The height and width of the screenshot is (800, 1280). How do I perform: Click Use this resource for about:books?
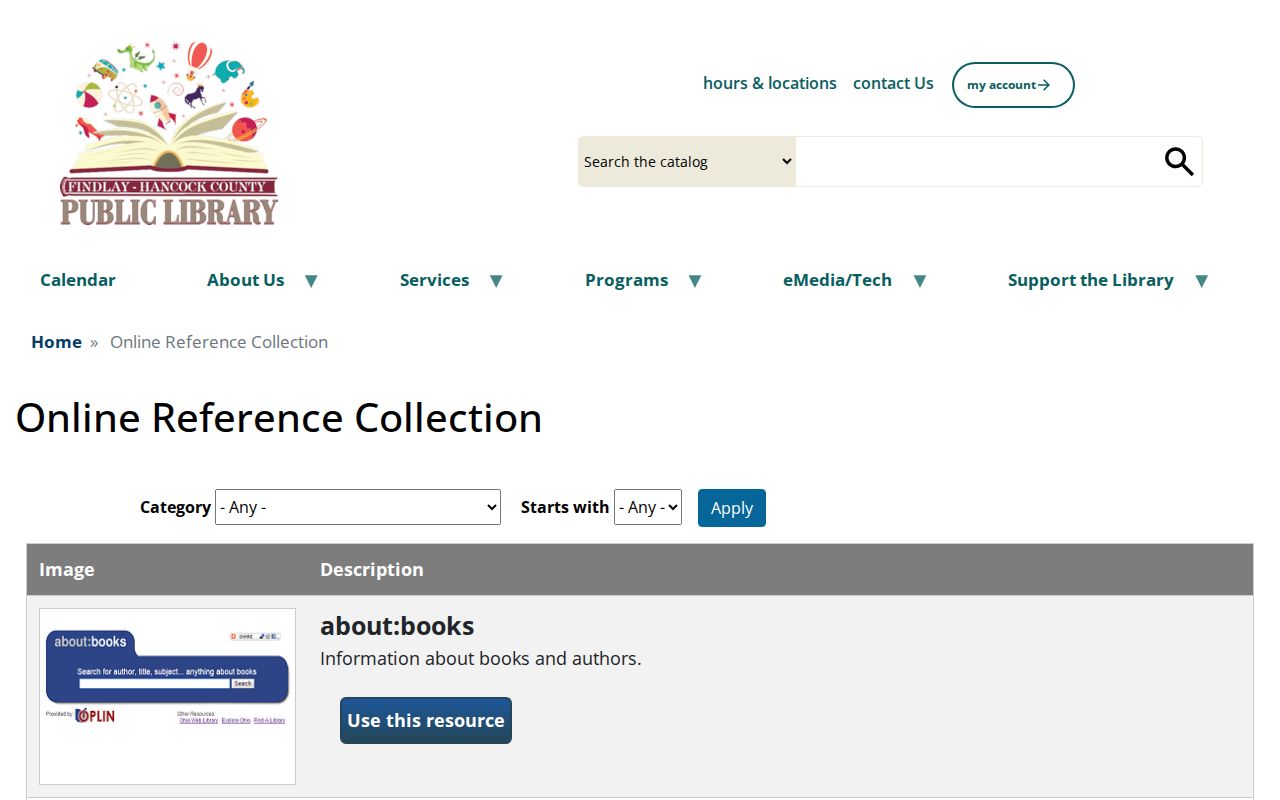(x=426, y=720)
